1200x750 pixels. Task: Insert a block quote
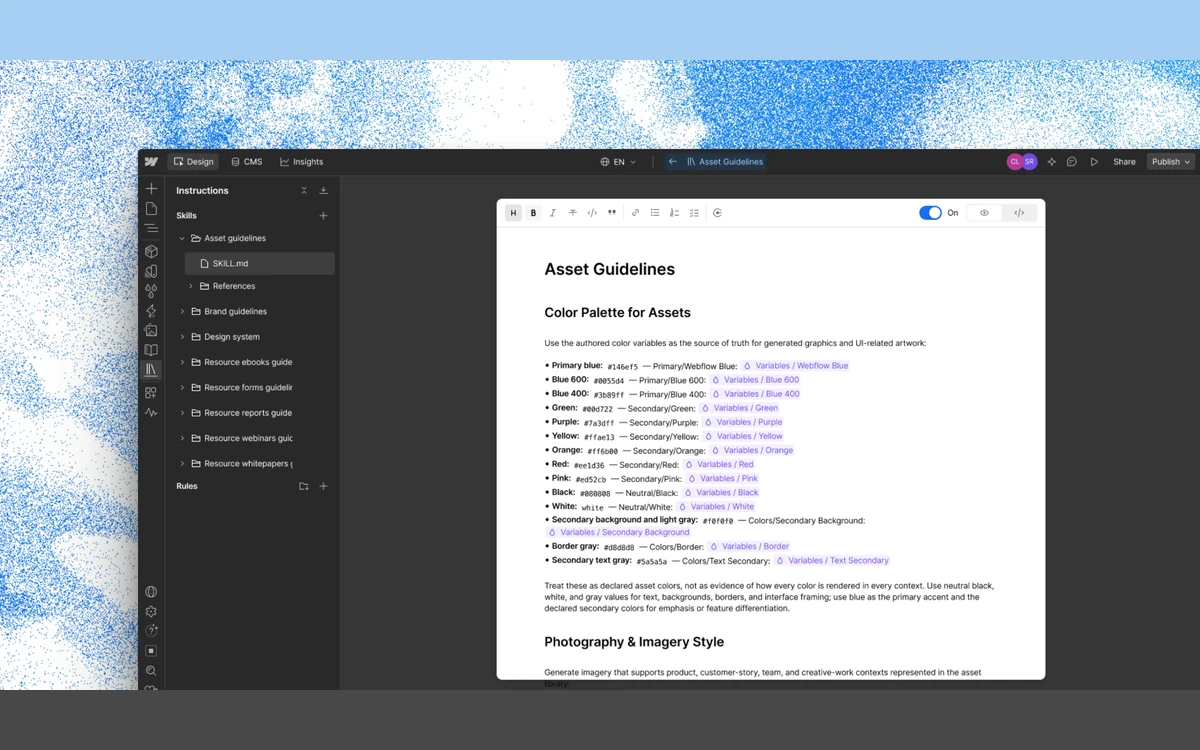coord(612,213)
